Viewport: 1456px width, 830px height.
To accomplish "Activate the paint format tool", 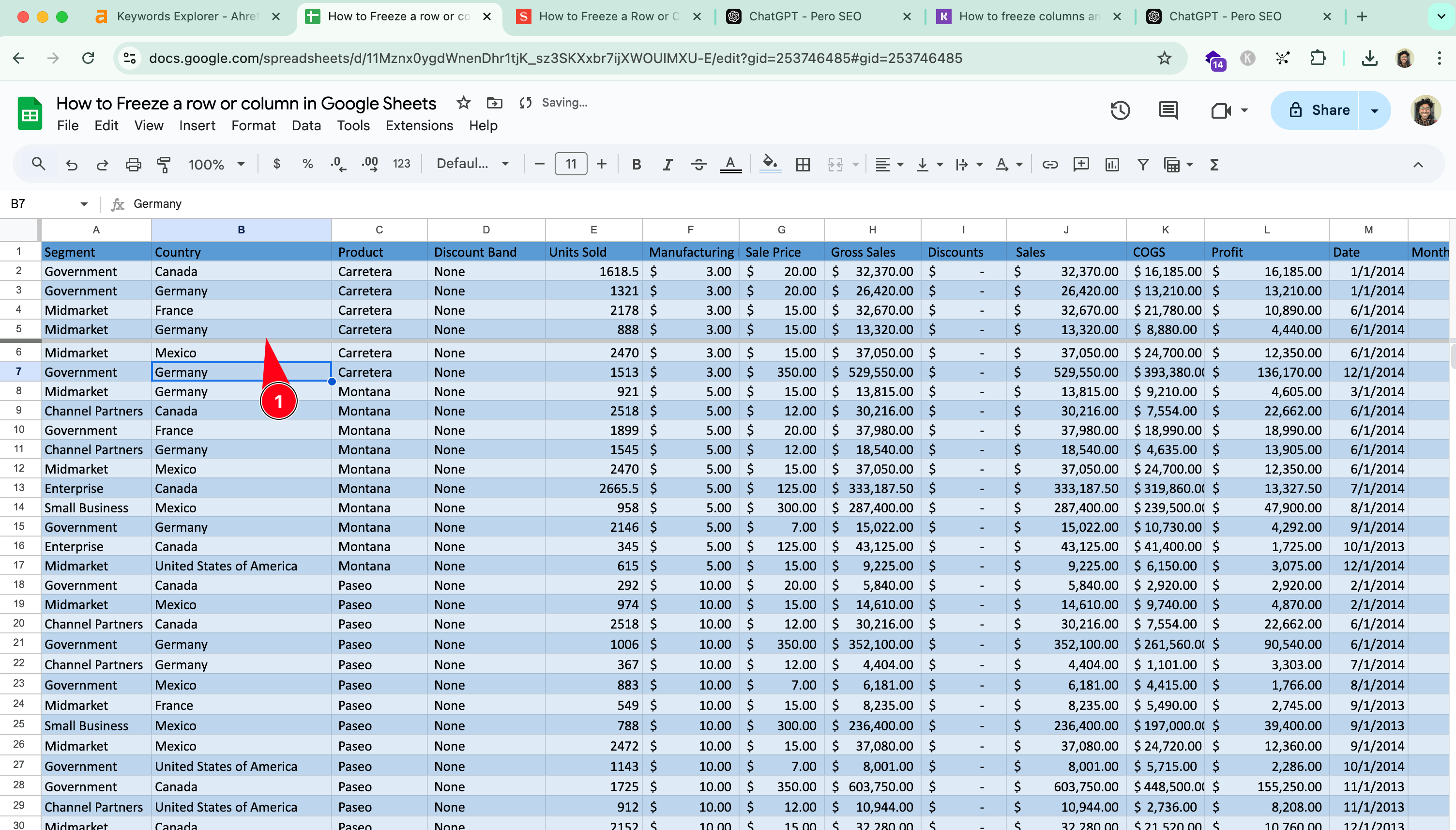I will [x=164, y=164].
